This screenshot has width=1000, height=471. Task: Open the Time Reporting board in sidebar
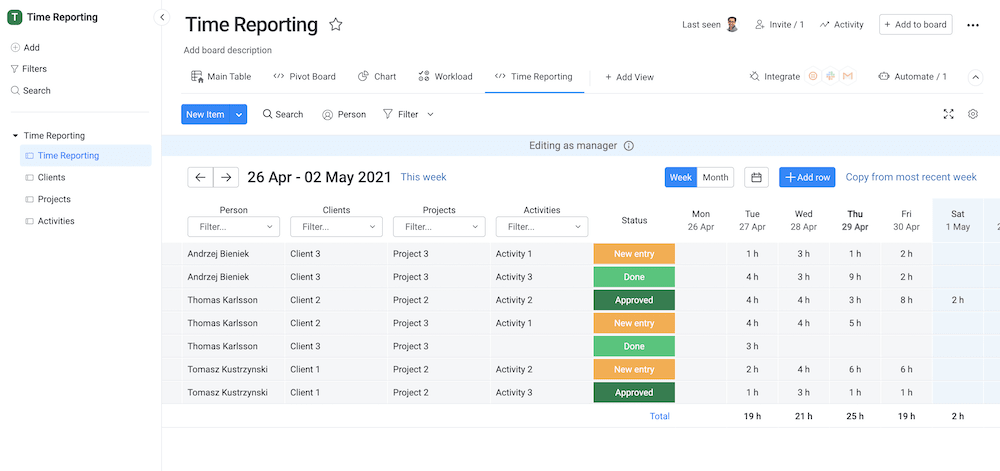pos(86,156)
